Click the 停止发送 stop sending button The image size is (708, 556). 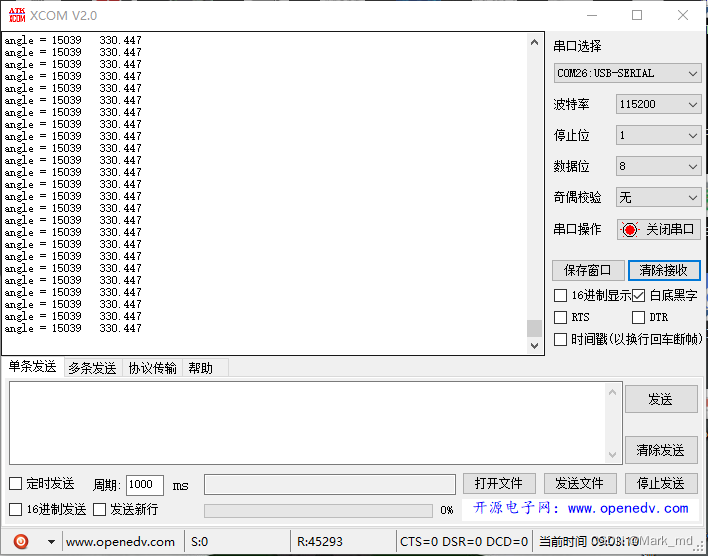[x=661, y=484]
